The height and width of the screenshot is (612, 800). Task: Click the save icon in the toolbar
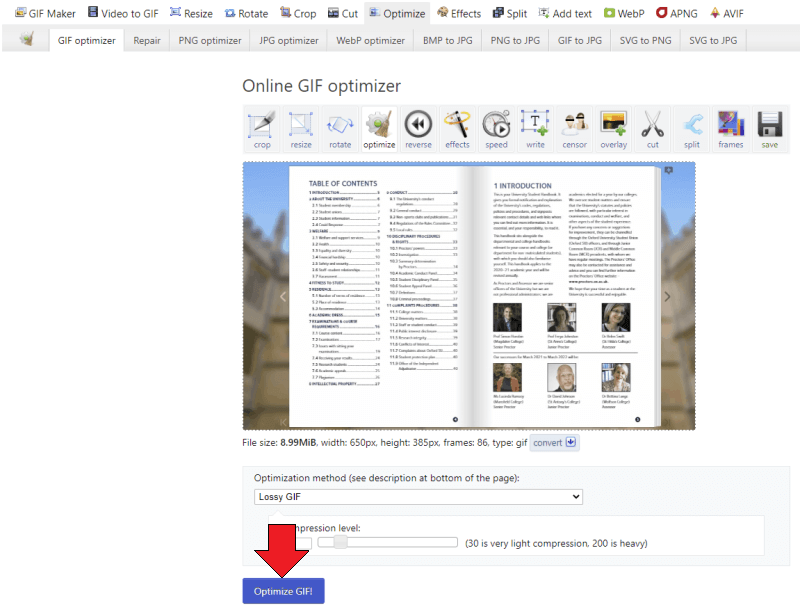(769, 130)
